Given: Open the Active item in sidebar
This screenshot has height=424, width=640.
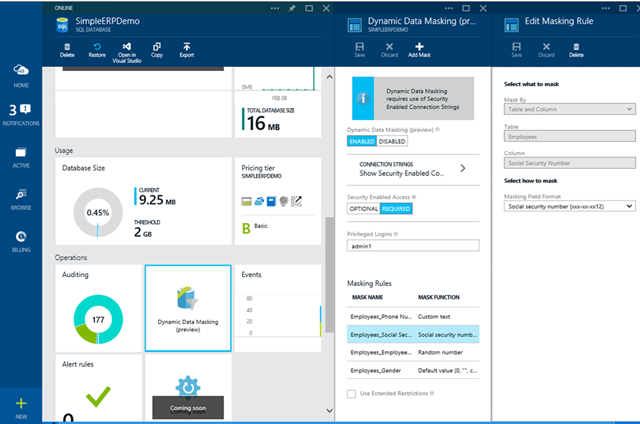Looking at the screenshot, I should point(21,158).
